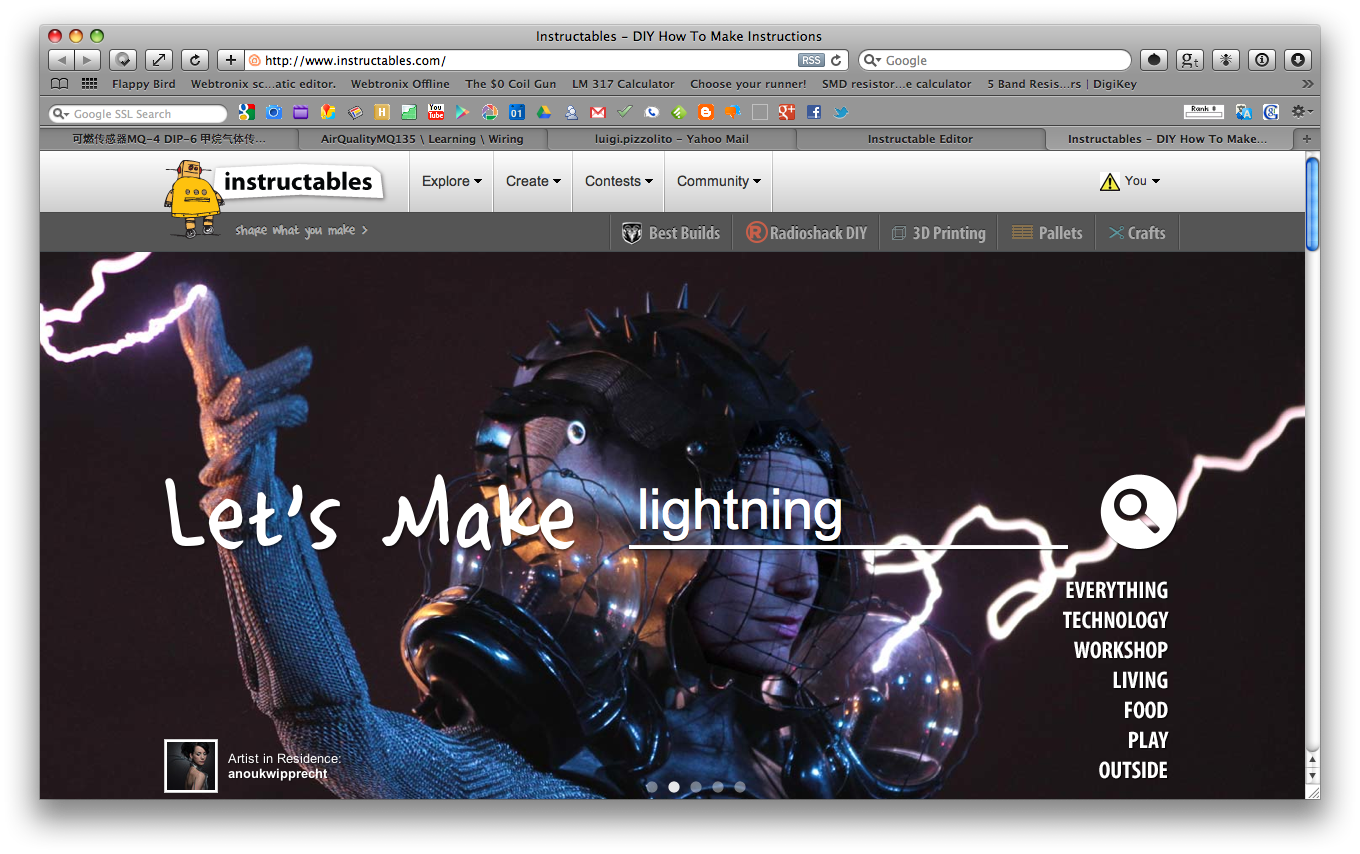Switch to the Yahoo Mail tab
This screenshot has width=1360, height=854.
coord(671,139)
